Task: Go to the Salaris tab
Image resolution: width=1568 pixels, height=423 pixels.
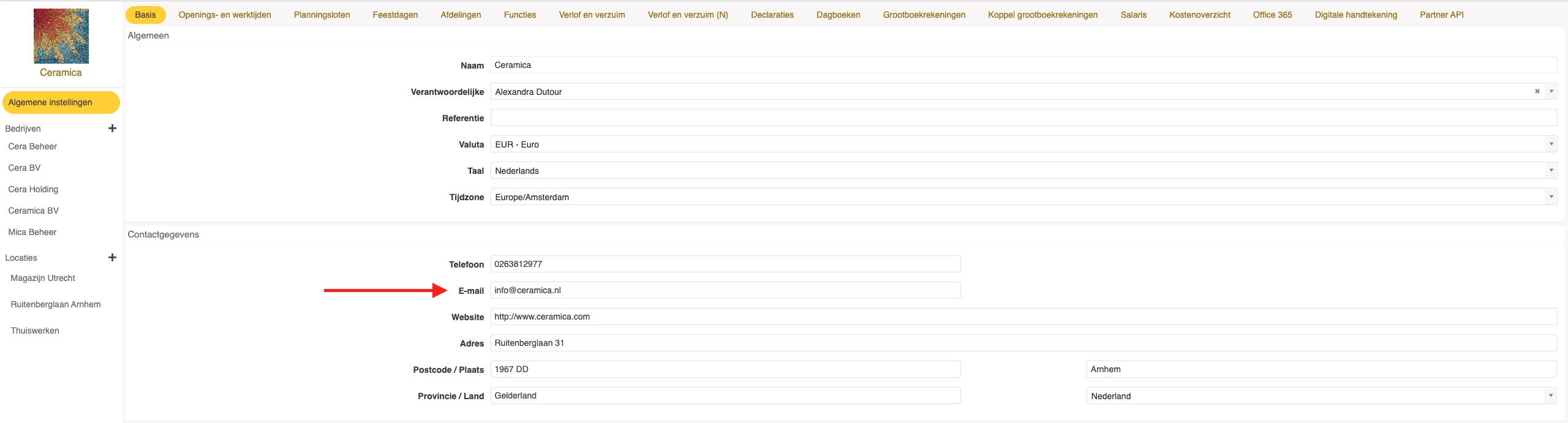Action: pyautogui.click(x=1134, y=15)
